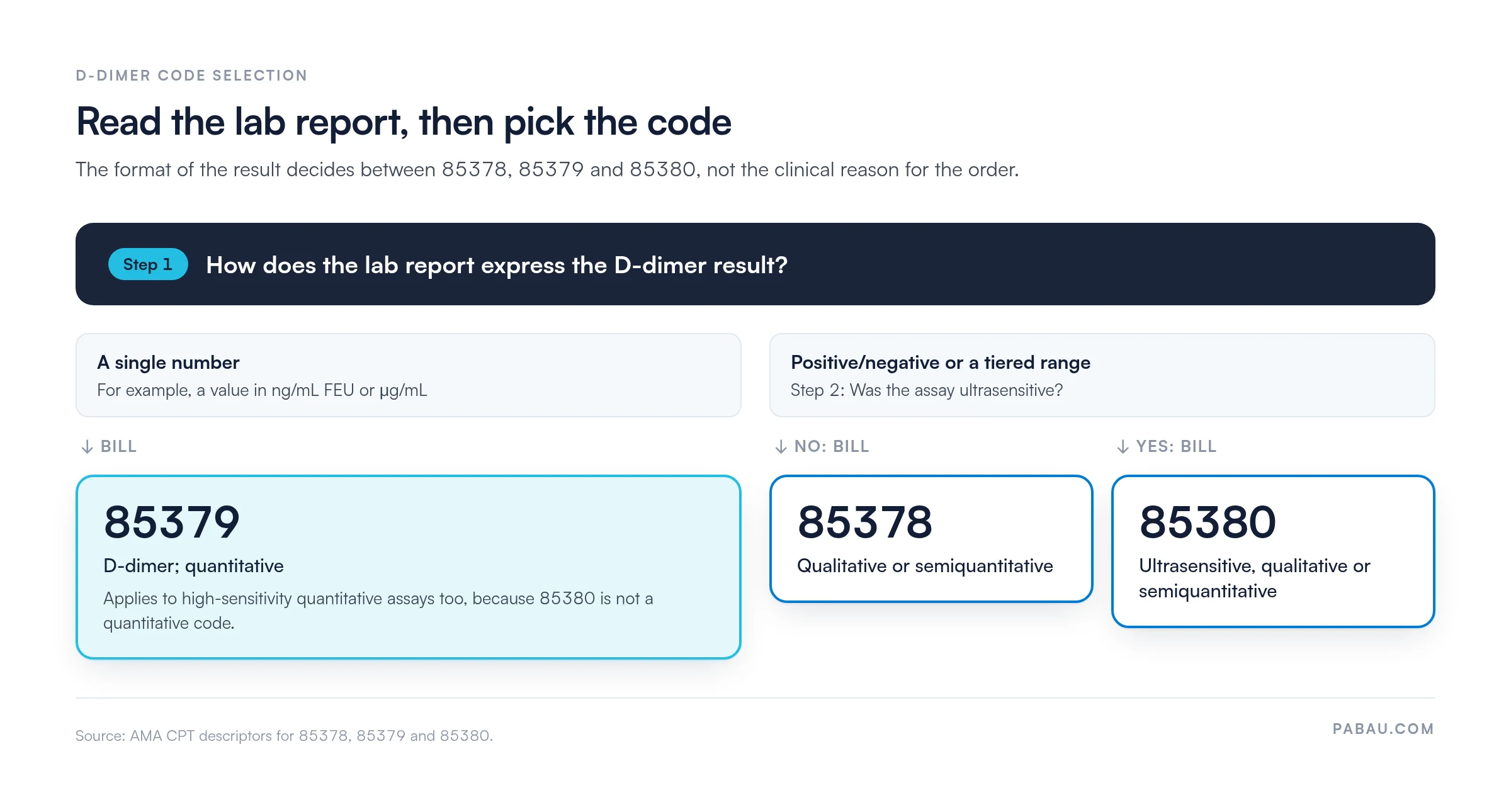The image size is (1511, 812).
Task: Click the 'D-dimer; quantitative' descriptor
Action: tap(193, 566)
